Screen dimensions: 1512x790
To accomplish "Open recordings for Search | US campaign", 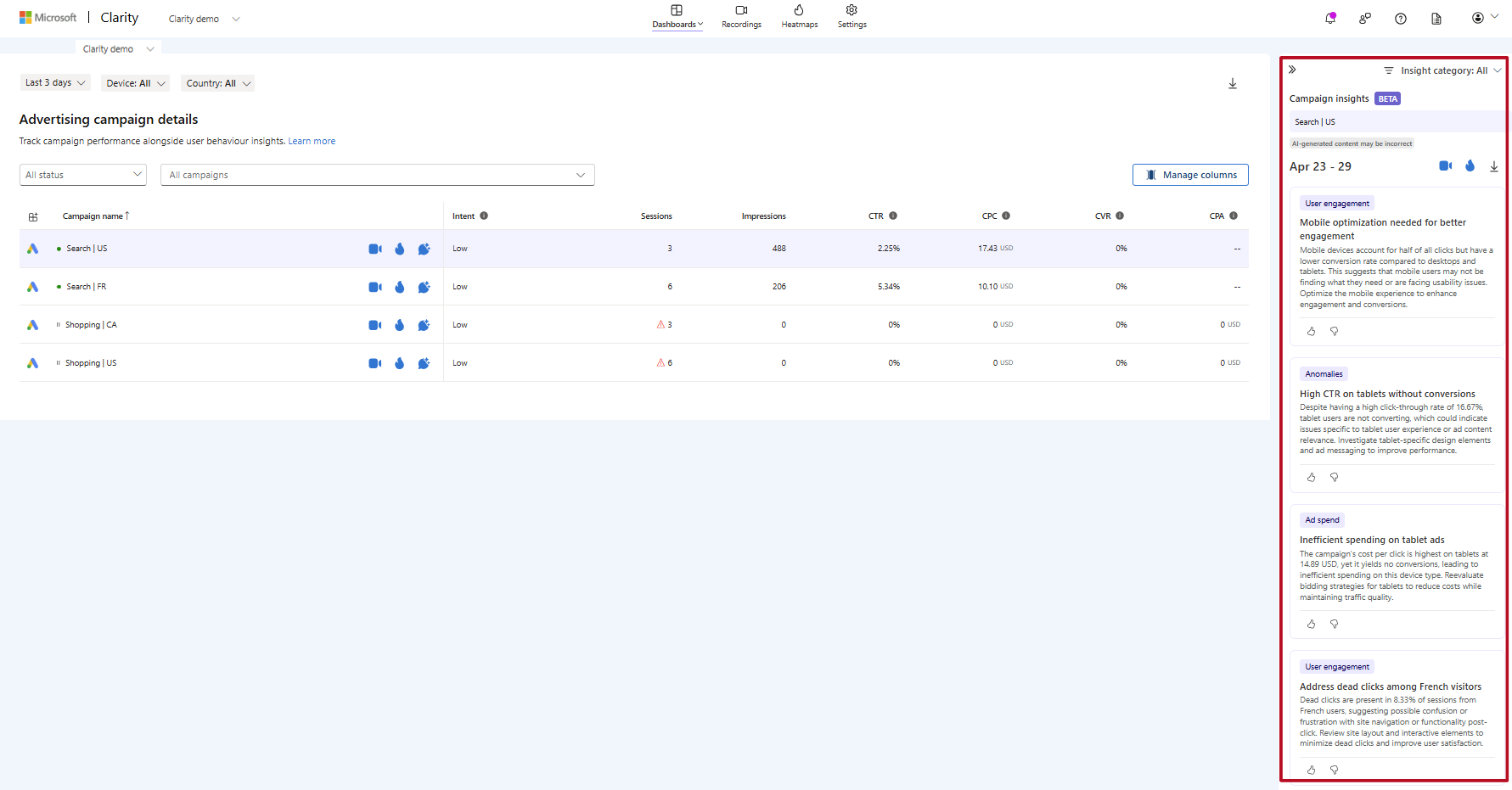I will [x=374, y=249].
